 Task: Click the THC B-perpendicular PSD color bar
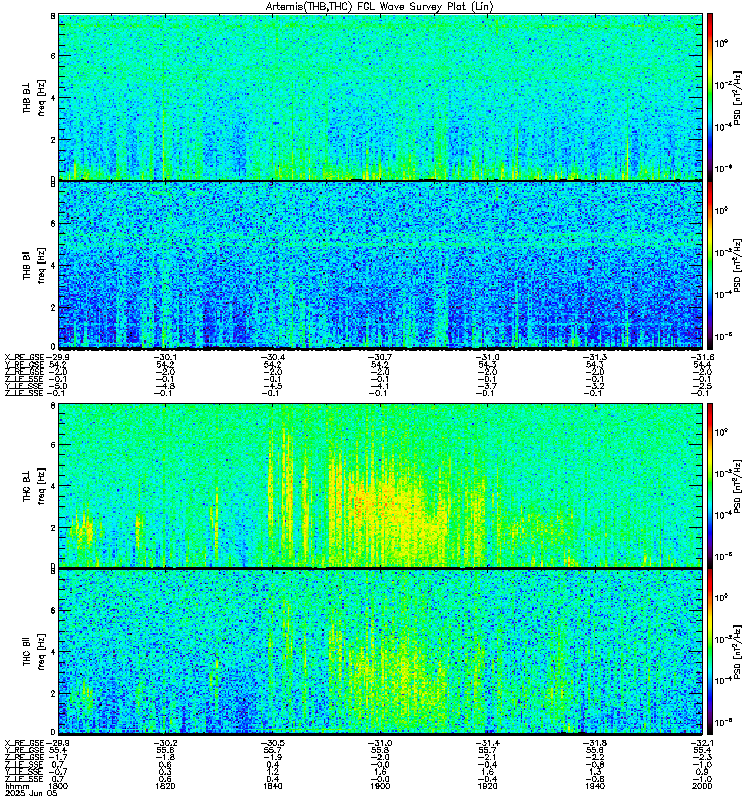[x=710, y=485]
